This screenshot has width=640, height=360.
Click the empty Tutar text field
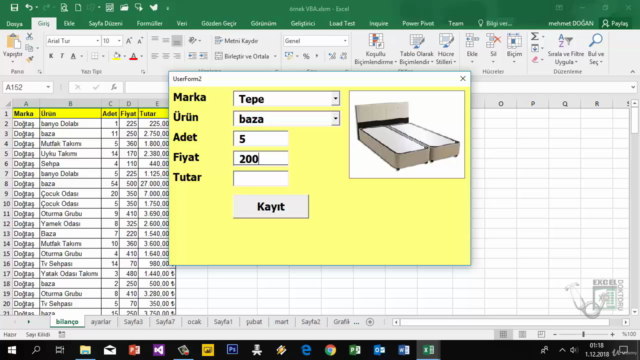pos(261,178)
